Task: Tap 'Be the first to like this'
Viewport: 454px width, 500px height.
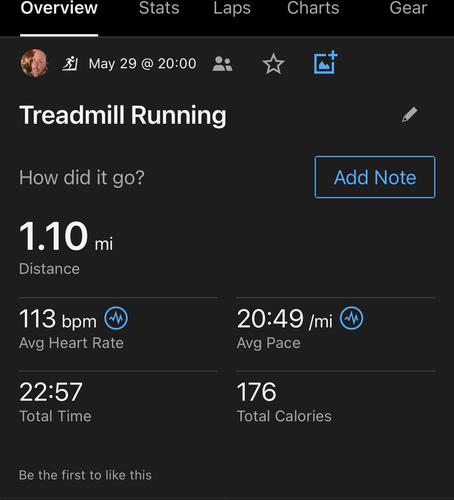Action: point(85,475)
